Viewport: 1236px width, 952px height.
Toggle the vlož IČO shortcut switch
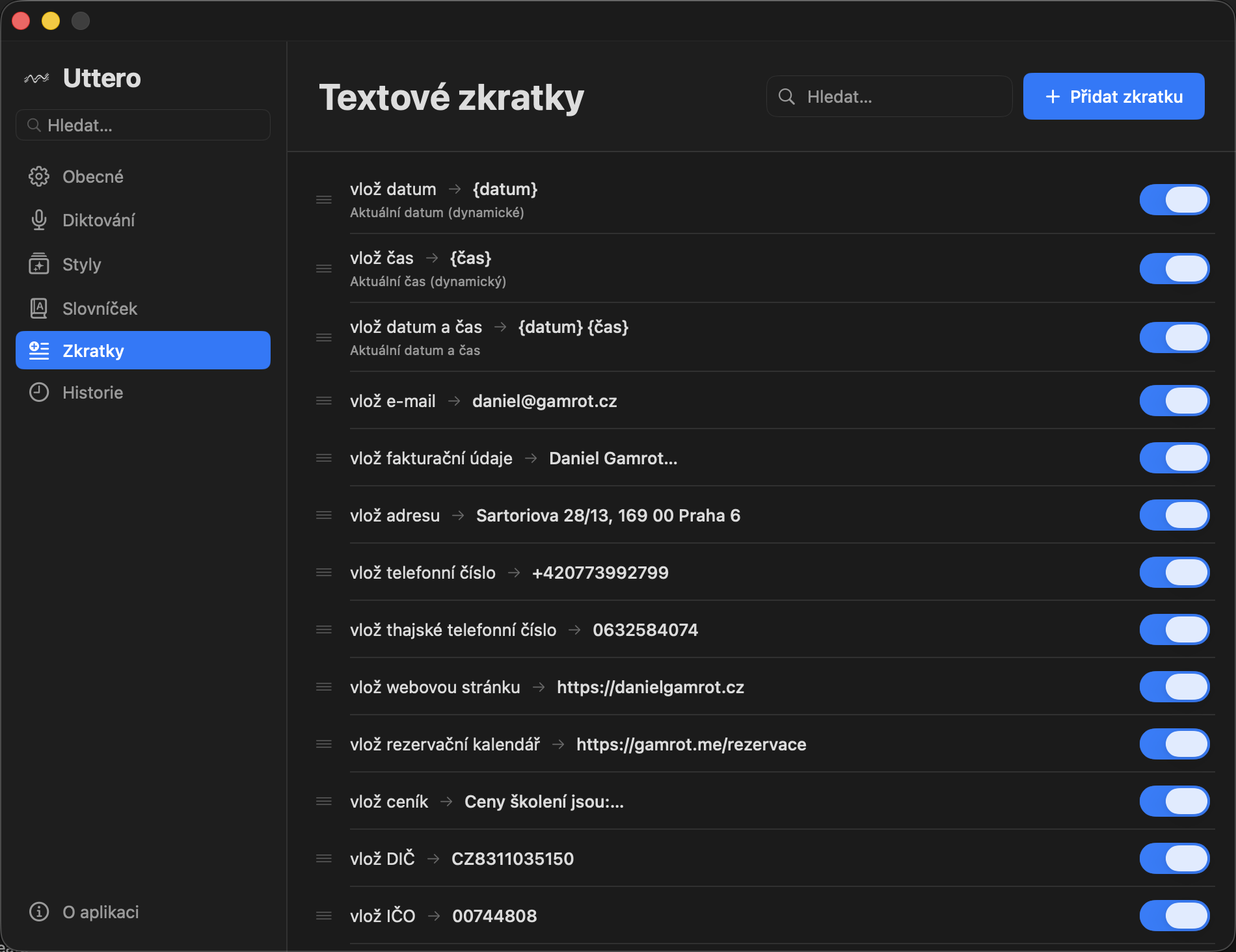1174,916
